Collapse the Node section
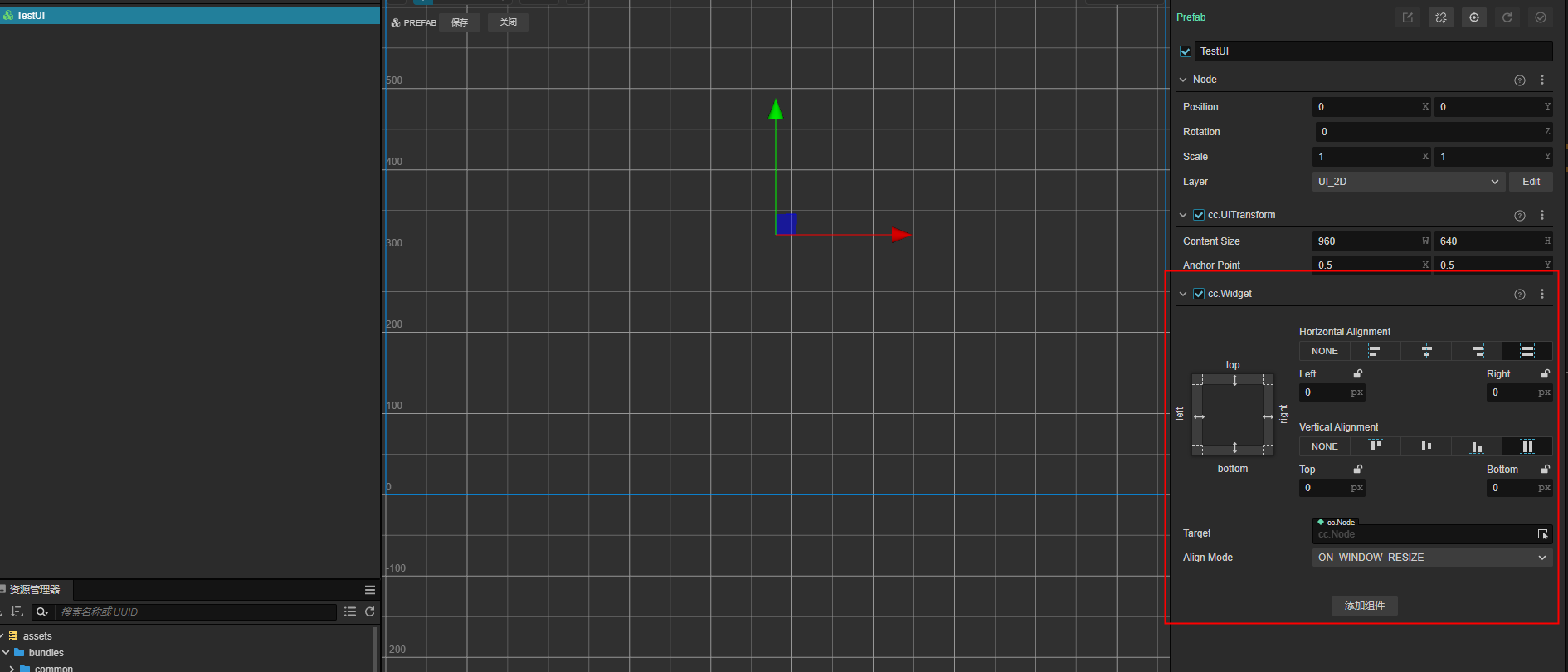Image resolution: width=1568 pixels, height=672 pixels. [x=1183, y=80]
